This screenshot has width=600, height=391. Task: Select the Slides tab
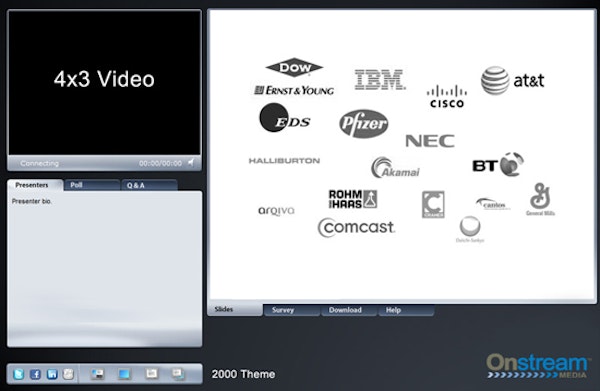(x=235, y=310)
